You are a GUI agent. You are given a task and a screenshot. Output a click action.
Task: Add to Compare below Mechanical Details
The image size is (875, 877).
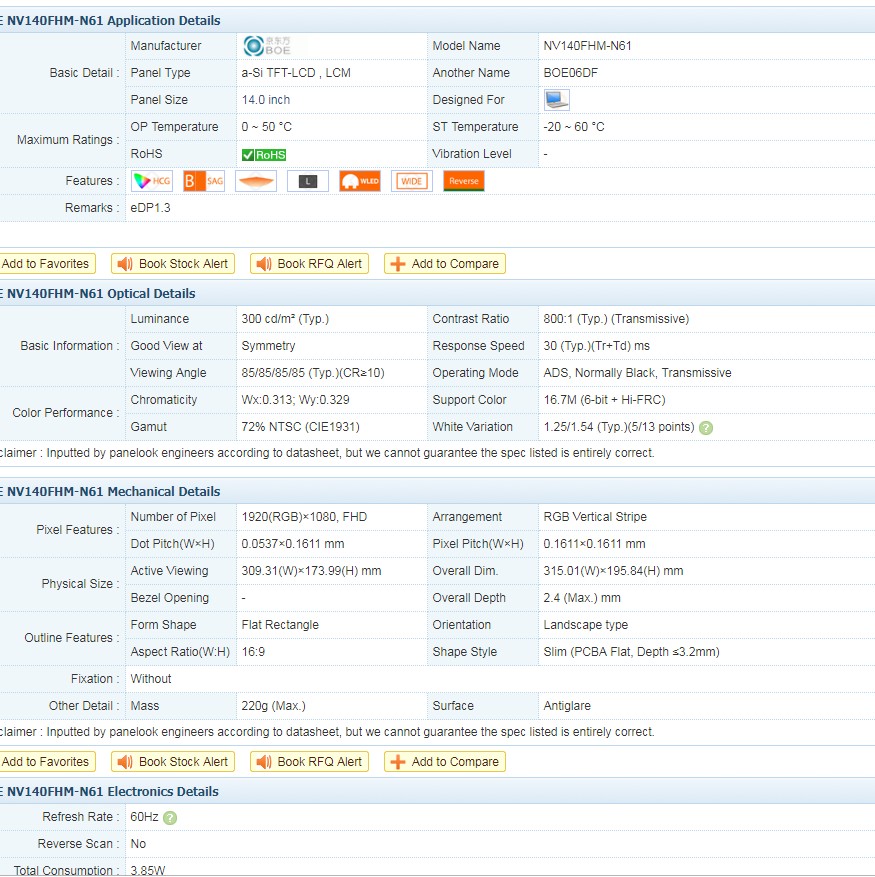[445, 762]
